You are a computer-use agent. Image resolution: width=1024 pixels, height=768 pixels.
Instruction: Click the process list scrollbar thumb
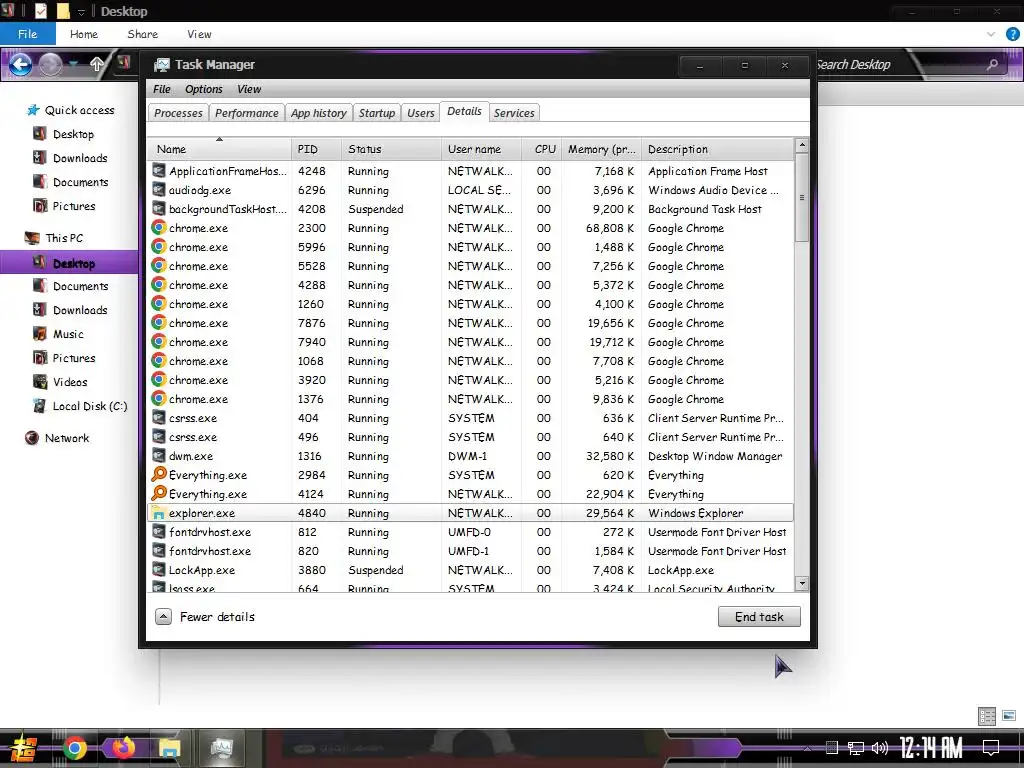coord(802,198)
